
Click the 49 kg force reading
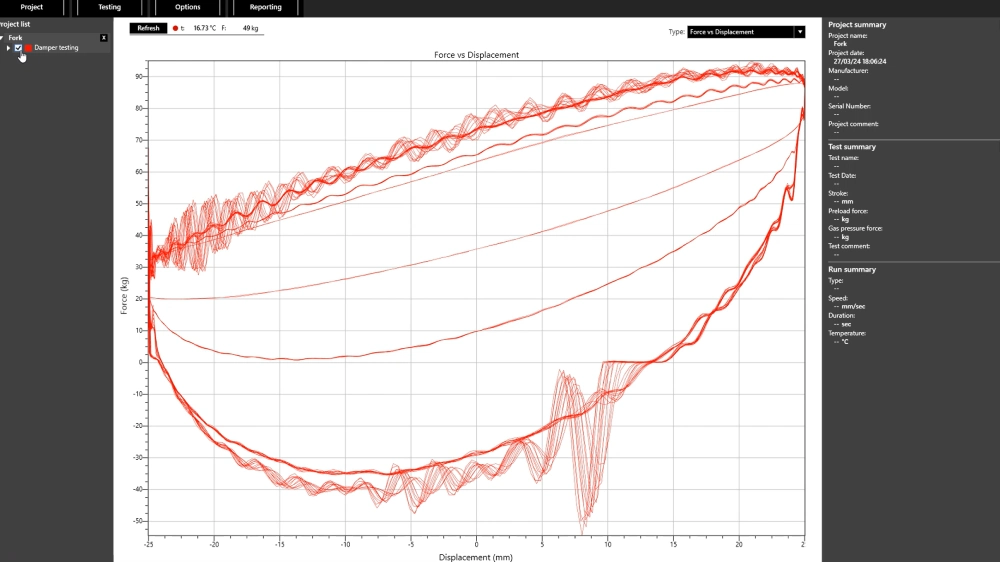click(251, 28)
